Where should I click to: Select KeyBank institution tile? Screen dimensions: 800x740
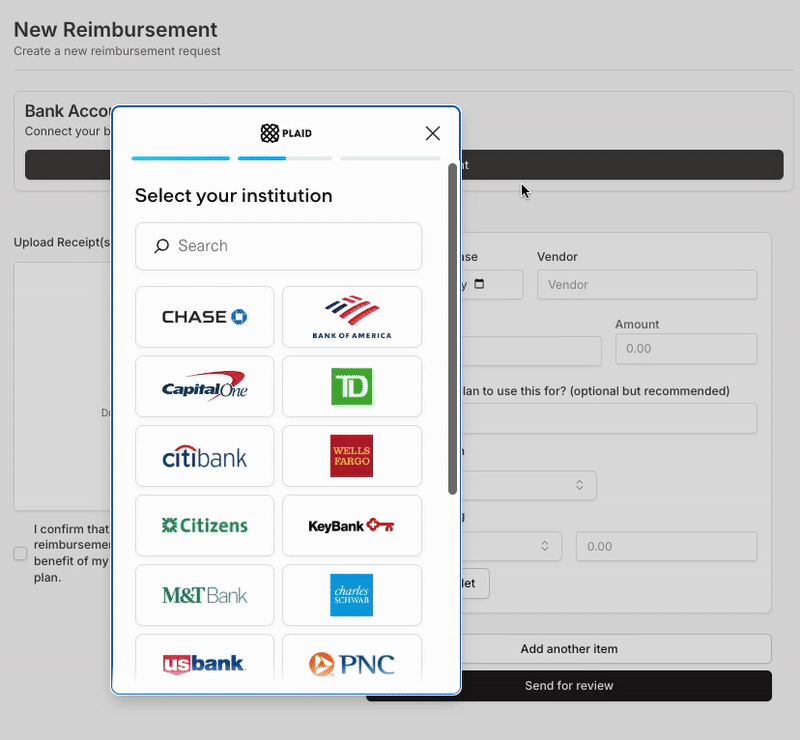pyautogui.click(x=352, y=526)
